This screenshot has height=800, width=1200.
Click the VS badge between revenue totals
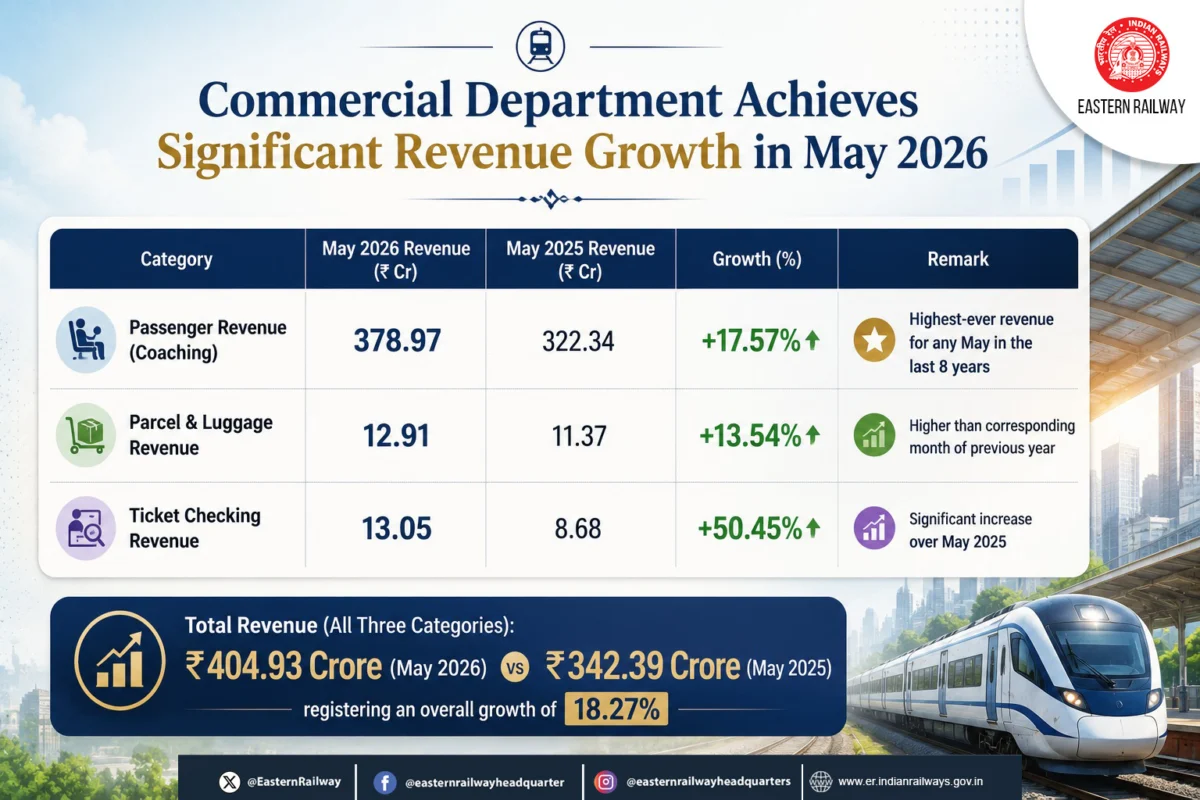[516, 667]
